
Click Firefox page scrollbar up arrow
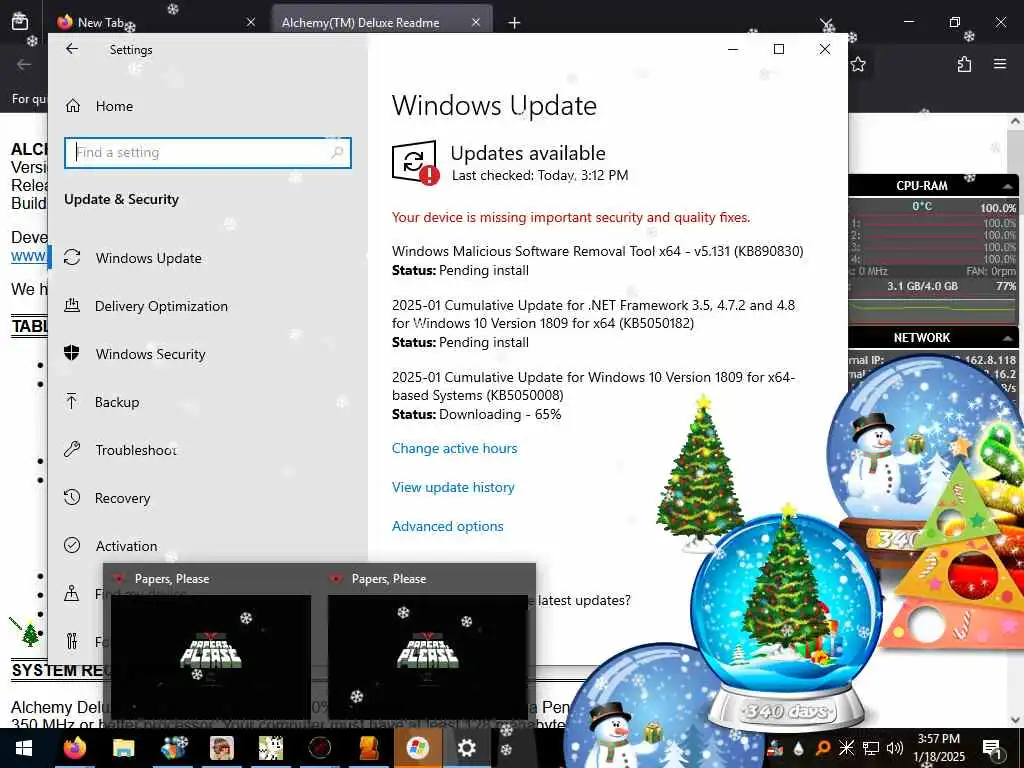tap(1015, 121)
